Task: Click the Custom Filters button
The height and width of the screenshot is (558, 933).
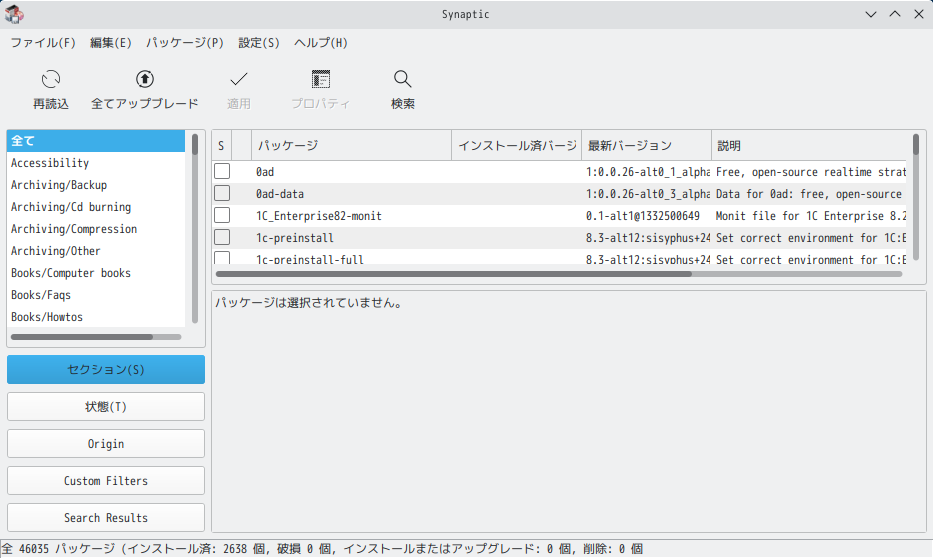Action: 106,481
